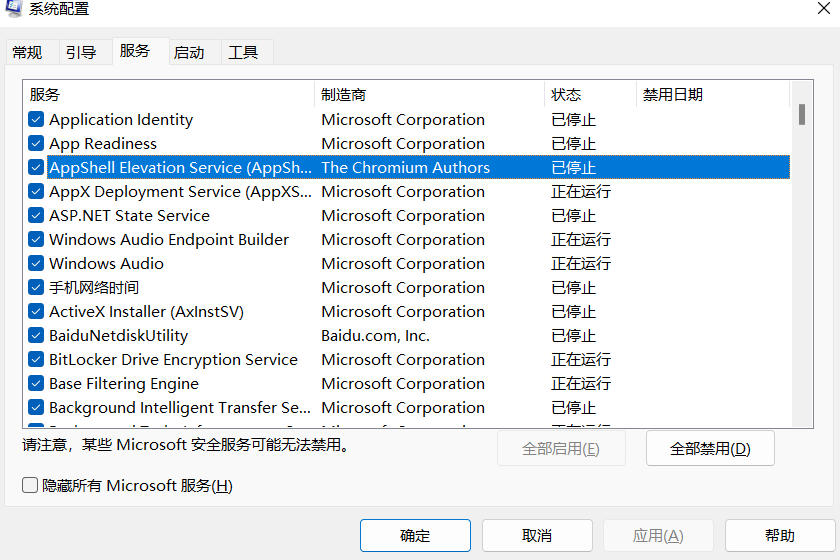Close the System Configuration window

click(x=823, y=9)
